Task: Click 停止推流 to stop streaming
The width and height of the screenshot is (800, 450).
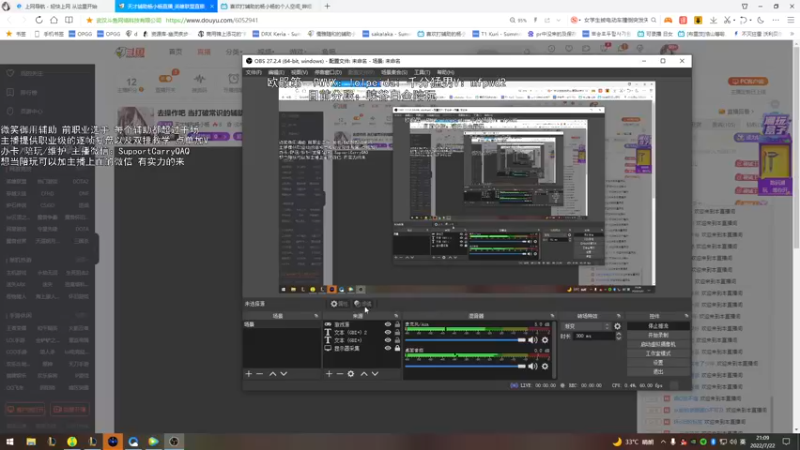Action: [658, 326]
